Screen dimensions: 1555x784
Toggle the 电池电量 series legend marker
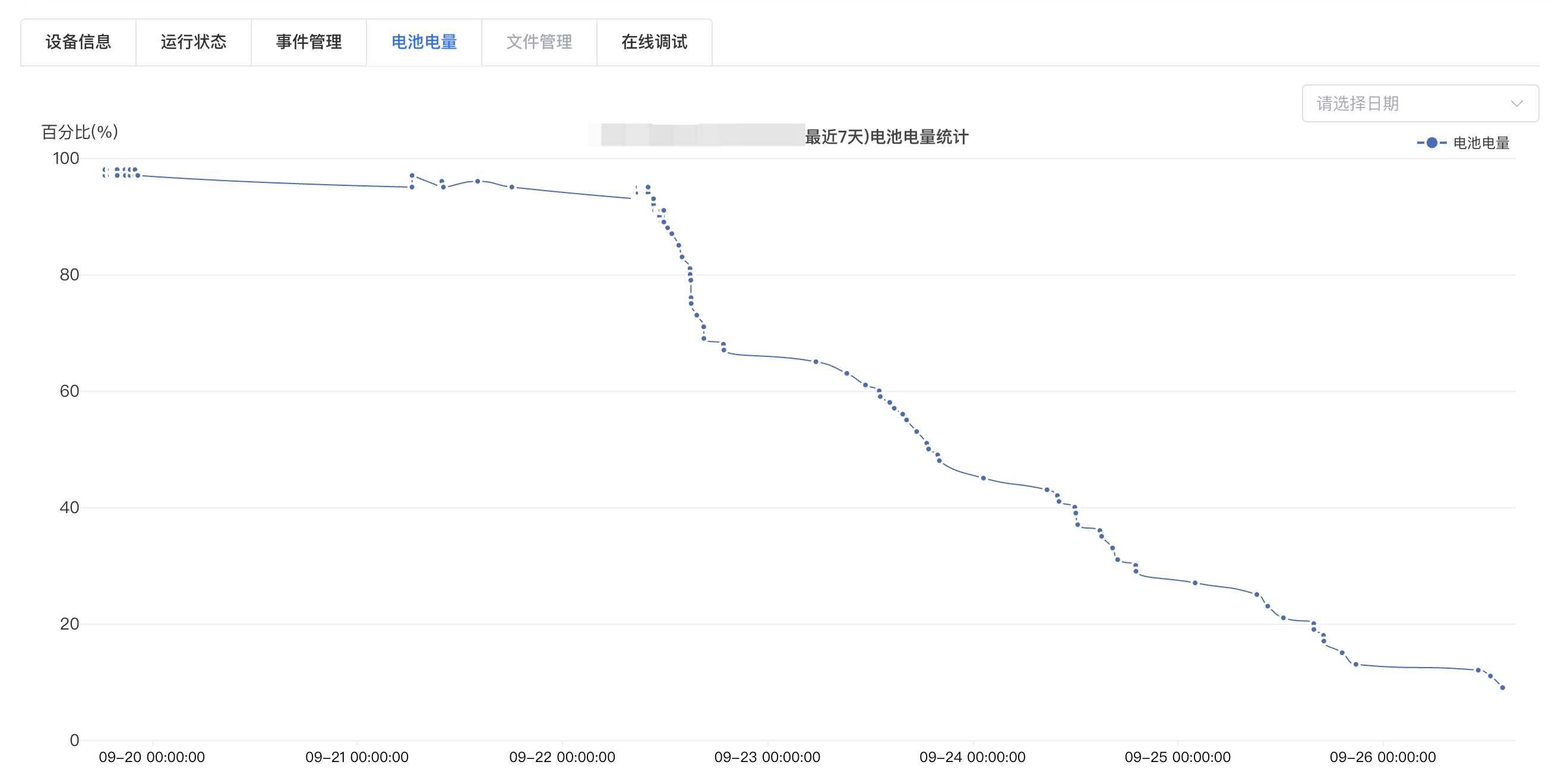point(1431,143)
